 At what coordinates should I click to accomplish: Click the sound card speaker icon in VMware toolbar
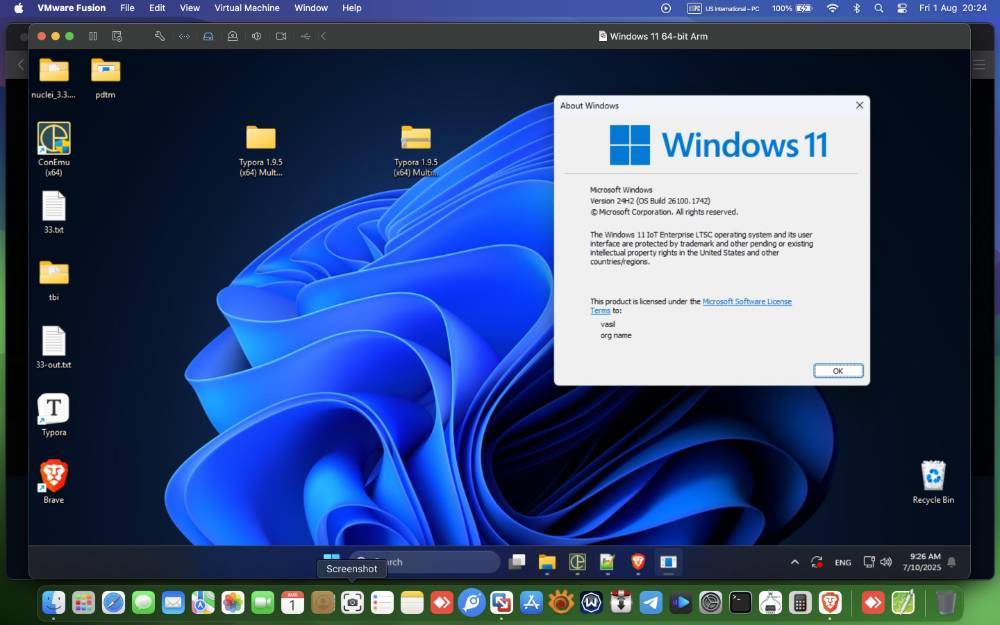pos(256,36)
